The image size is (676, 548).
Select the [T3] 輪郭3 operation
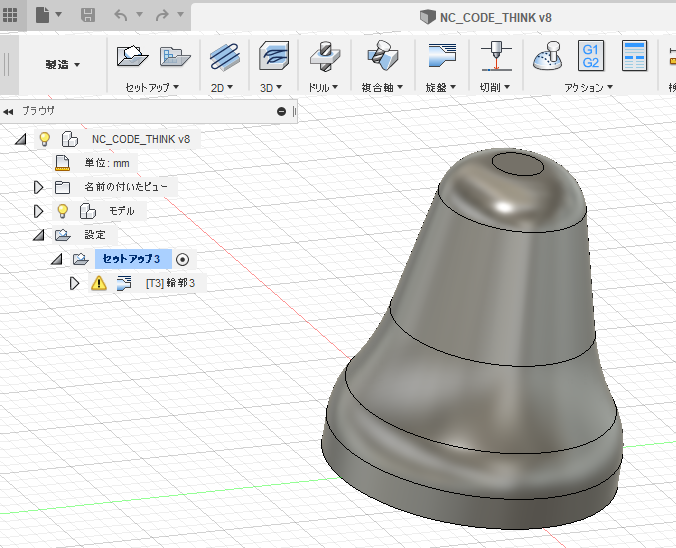[x=170, y=283]
